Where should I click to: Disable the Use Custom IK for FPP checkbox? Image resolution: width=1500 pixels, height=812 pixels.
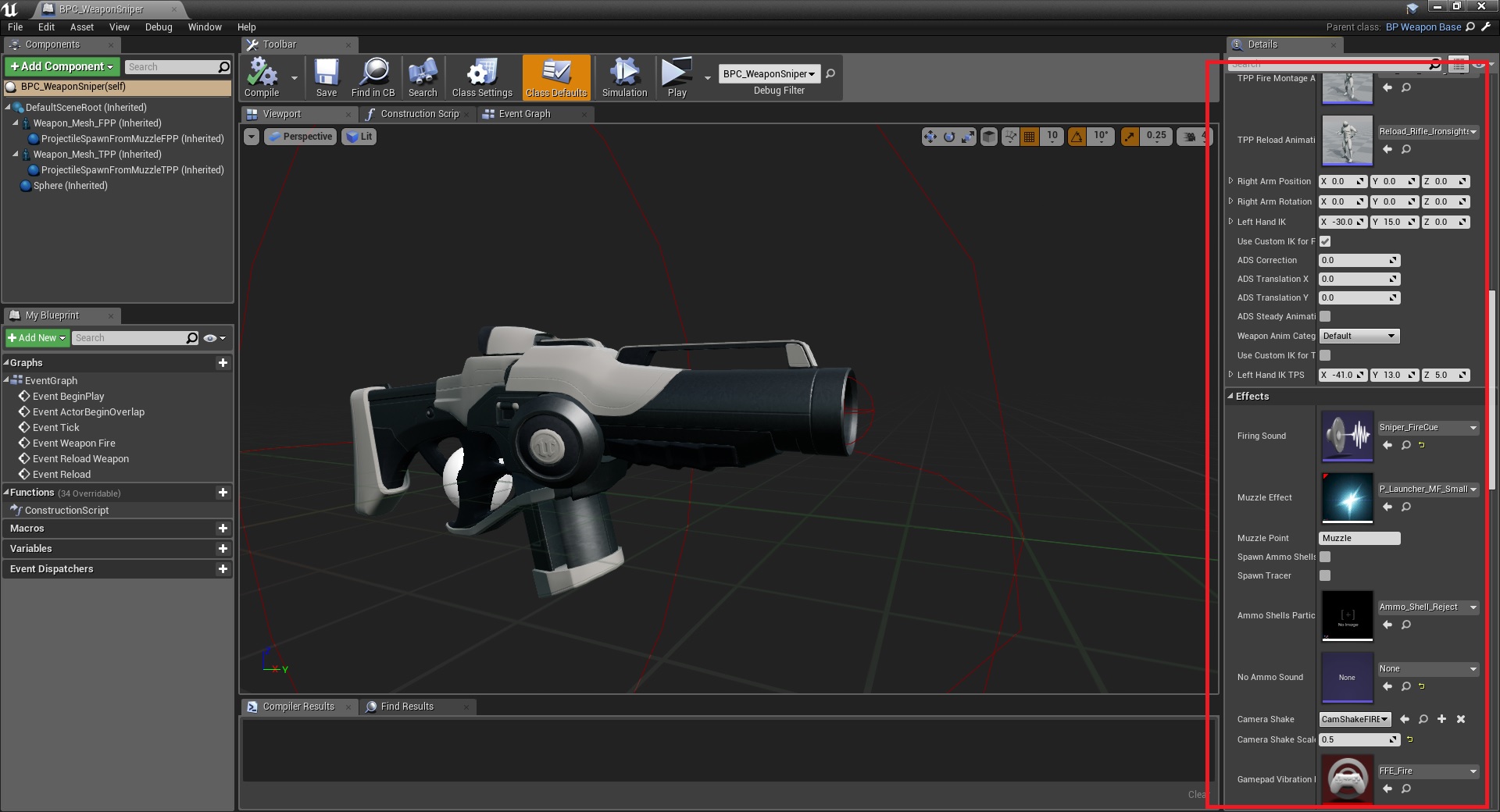click(x=1325, y=241)
